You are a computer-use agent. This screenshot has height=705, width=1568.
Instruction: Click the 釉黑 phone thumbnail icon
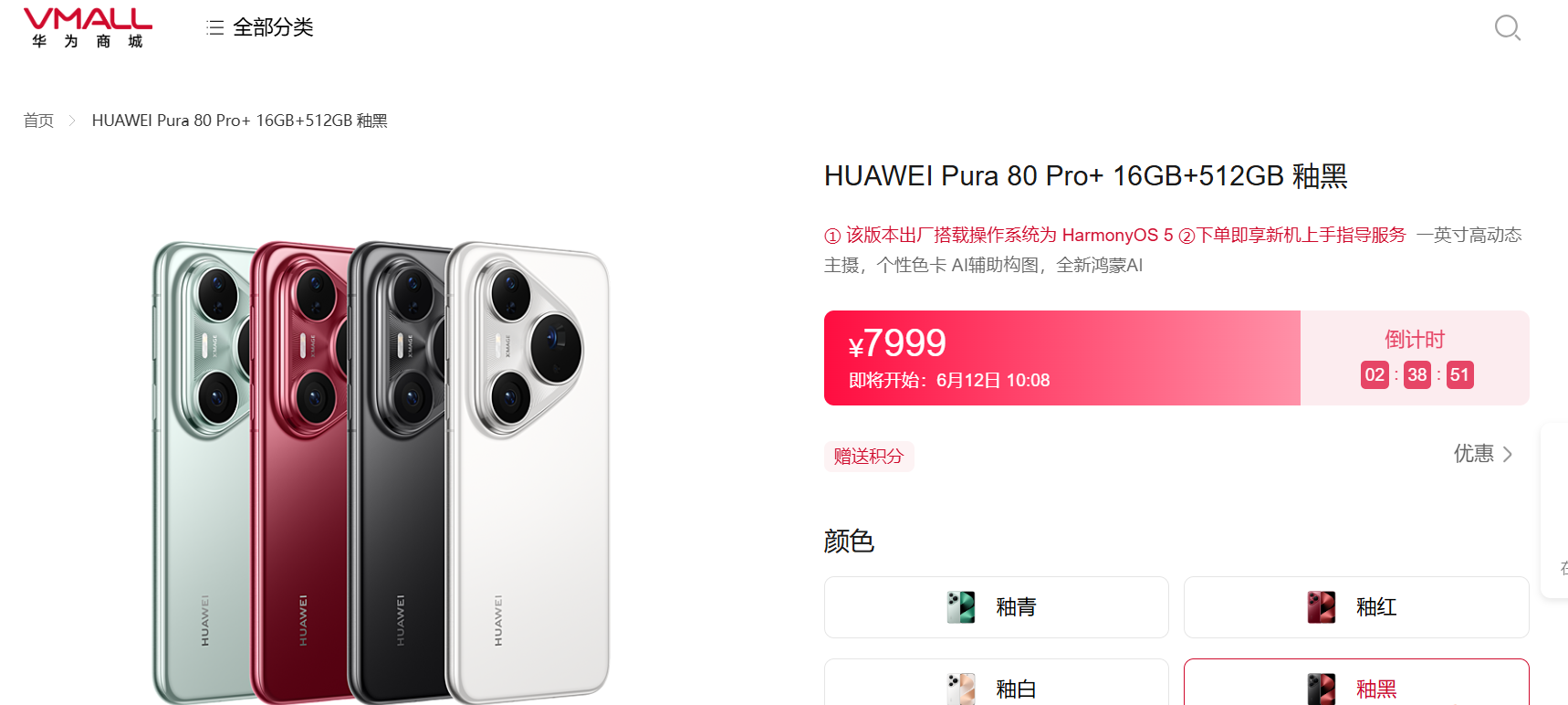point(1322,689)
